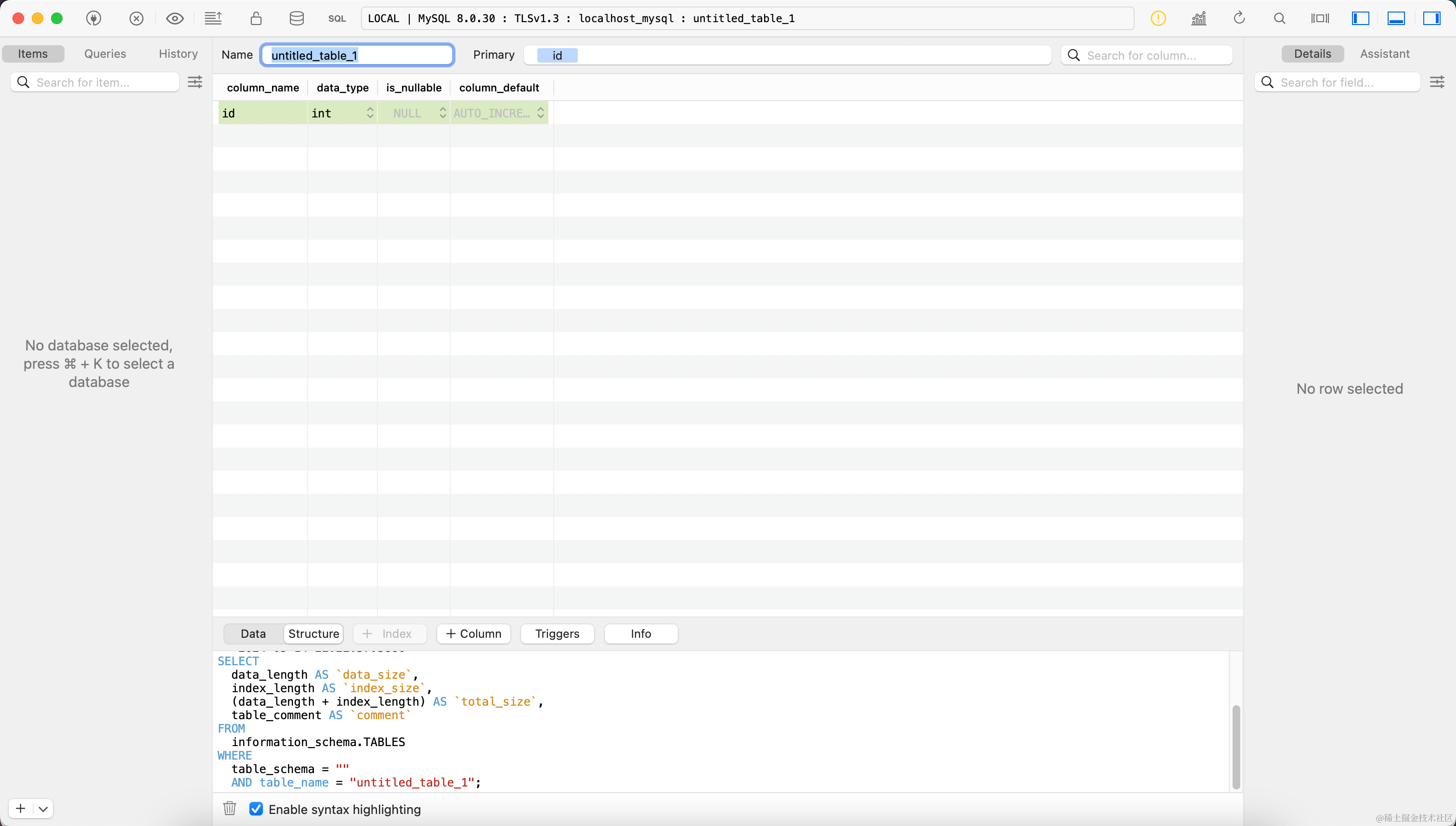Switch to the Assistant tab
The height and width of the screenshot is (826, 1456).
[1385, 54]
